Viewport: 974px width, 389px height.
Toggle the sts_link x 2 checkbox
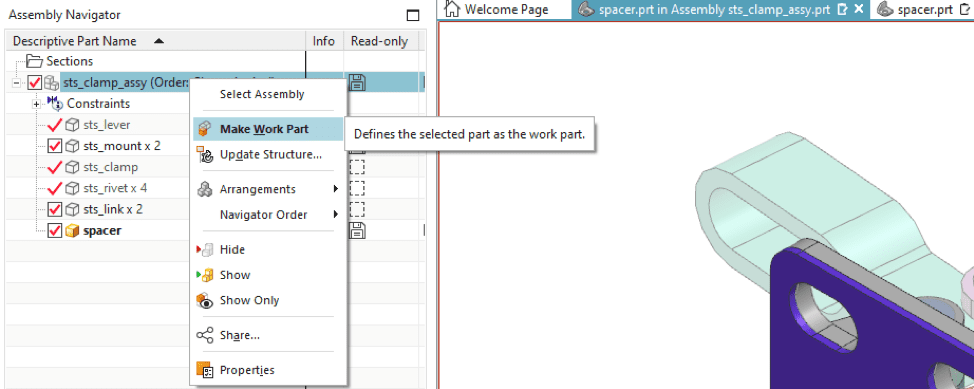[55, 209]
